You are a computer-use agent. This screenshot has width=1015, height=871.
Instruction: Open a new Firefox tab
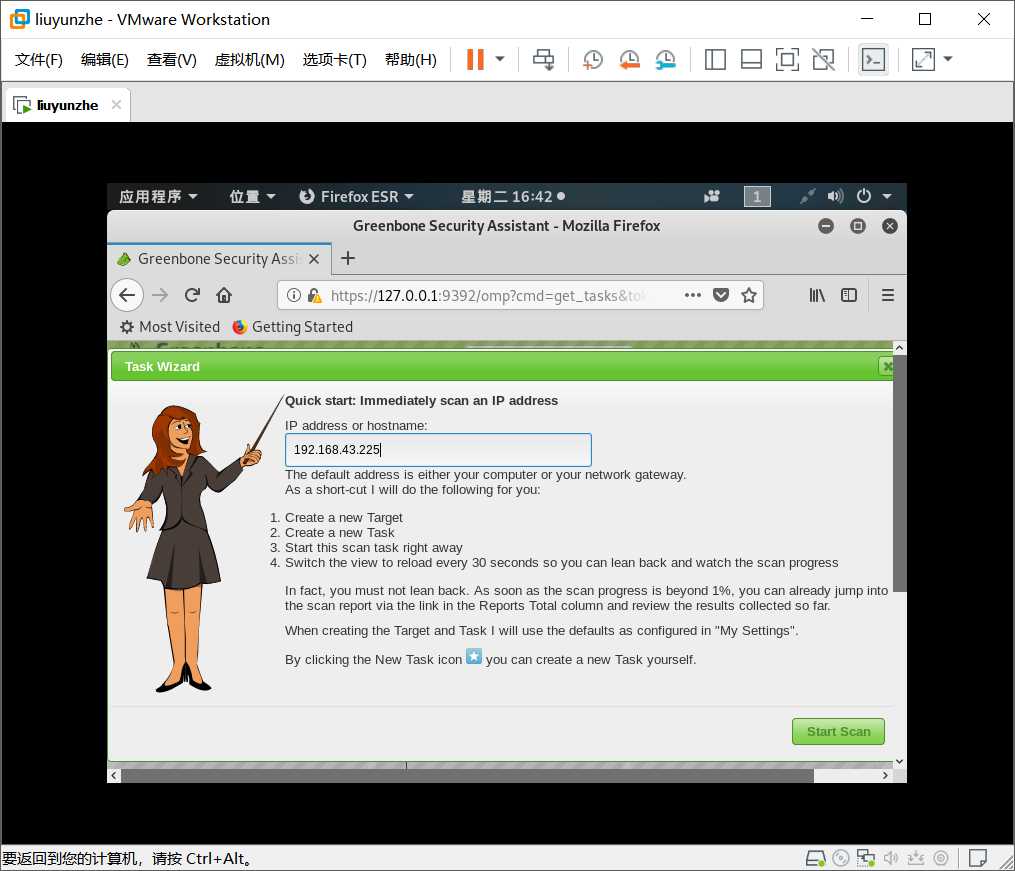[x=348, y=258]
